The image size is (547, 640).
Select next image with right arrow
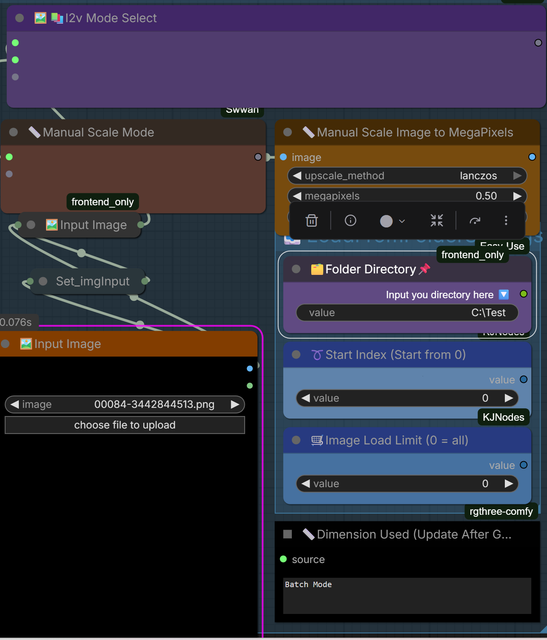tap(235, 404)
